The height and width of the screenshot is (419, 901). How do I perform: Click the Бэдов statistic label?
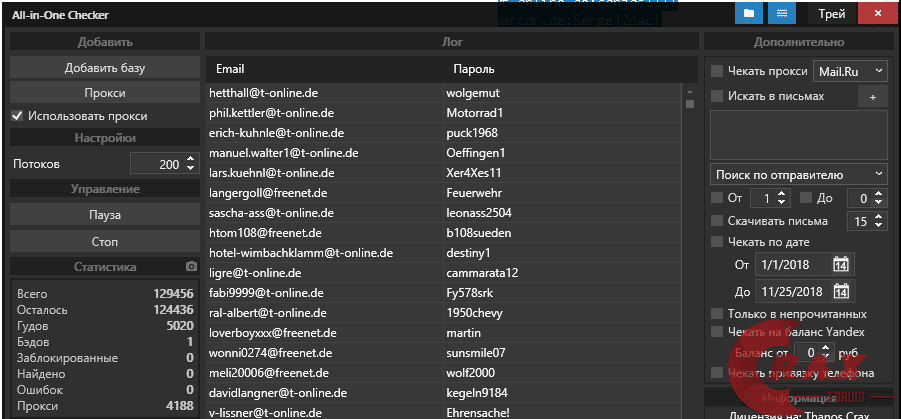point(33,342)
